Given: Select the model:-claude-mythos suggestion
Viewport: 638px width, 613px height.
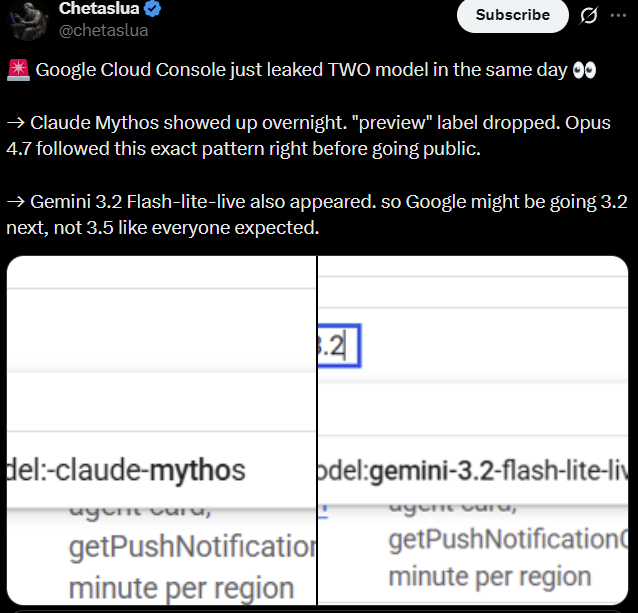Looking at the screenshot, I should tap(162, 470).
